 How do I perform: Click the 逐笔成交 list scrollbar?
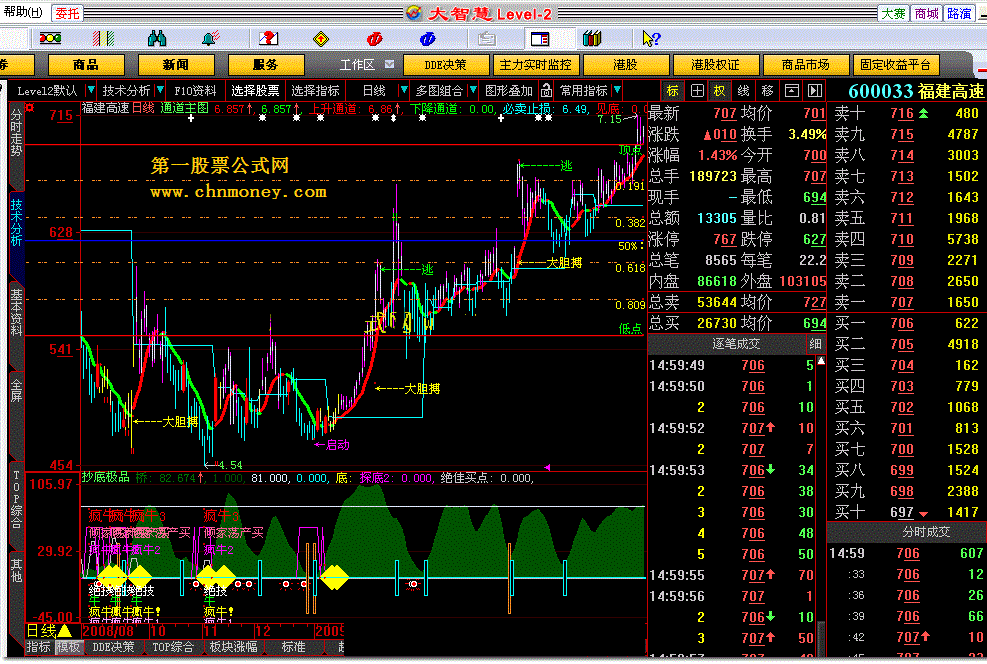[x=821, y=507]
